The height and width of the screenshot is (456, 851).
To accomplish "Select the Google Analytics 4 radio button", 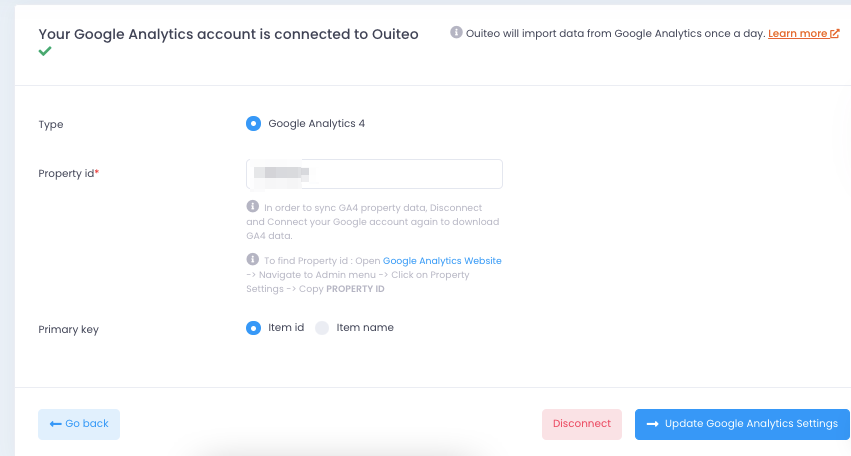I will pyautogui.click(x=253, y=124).
